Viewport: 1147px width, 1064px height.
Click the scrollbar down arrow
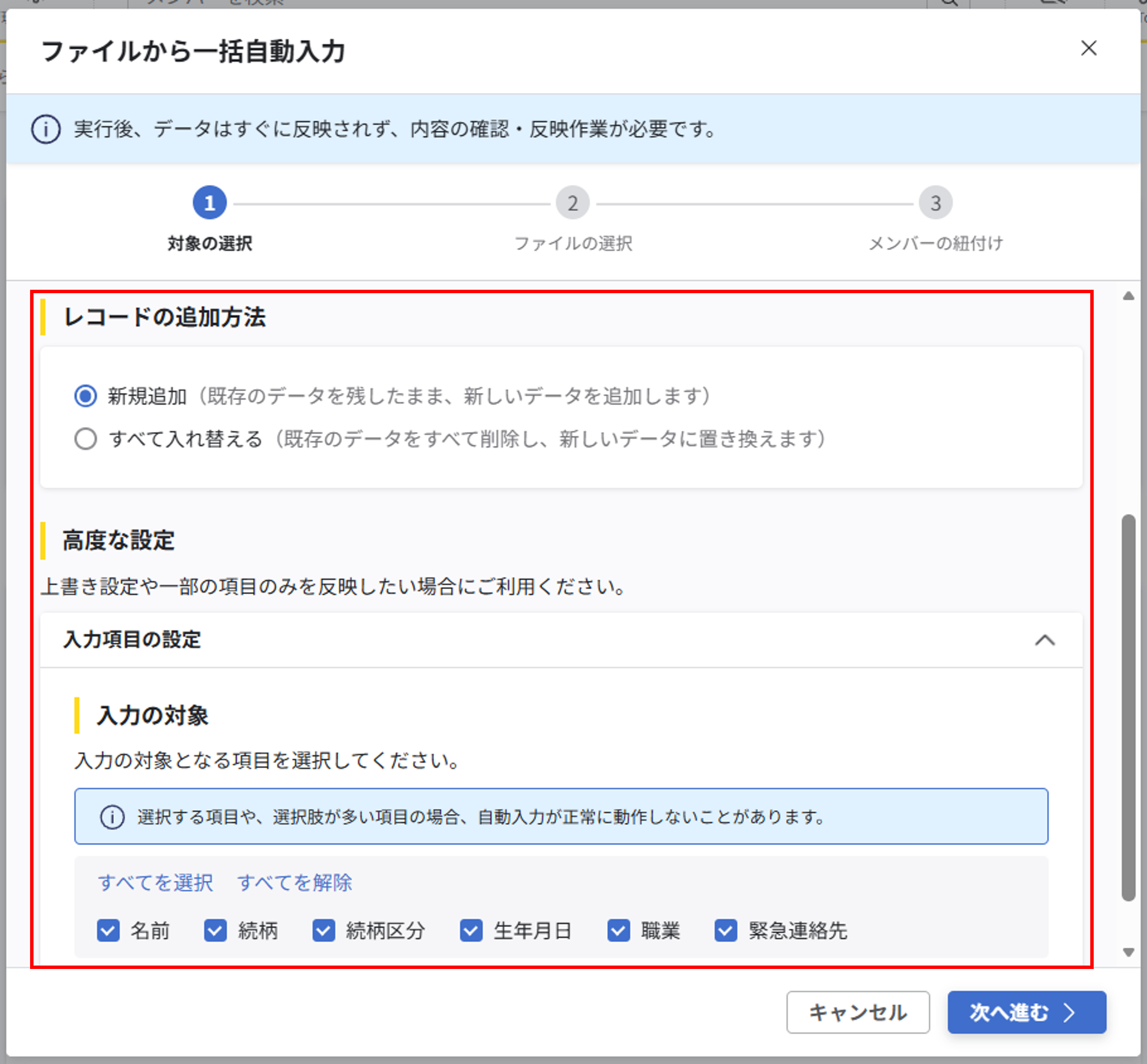[x=1129, y=952]
